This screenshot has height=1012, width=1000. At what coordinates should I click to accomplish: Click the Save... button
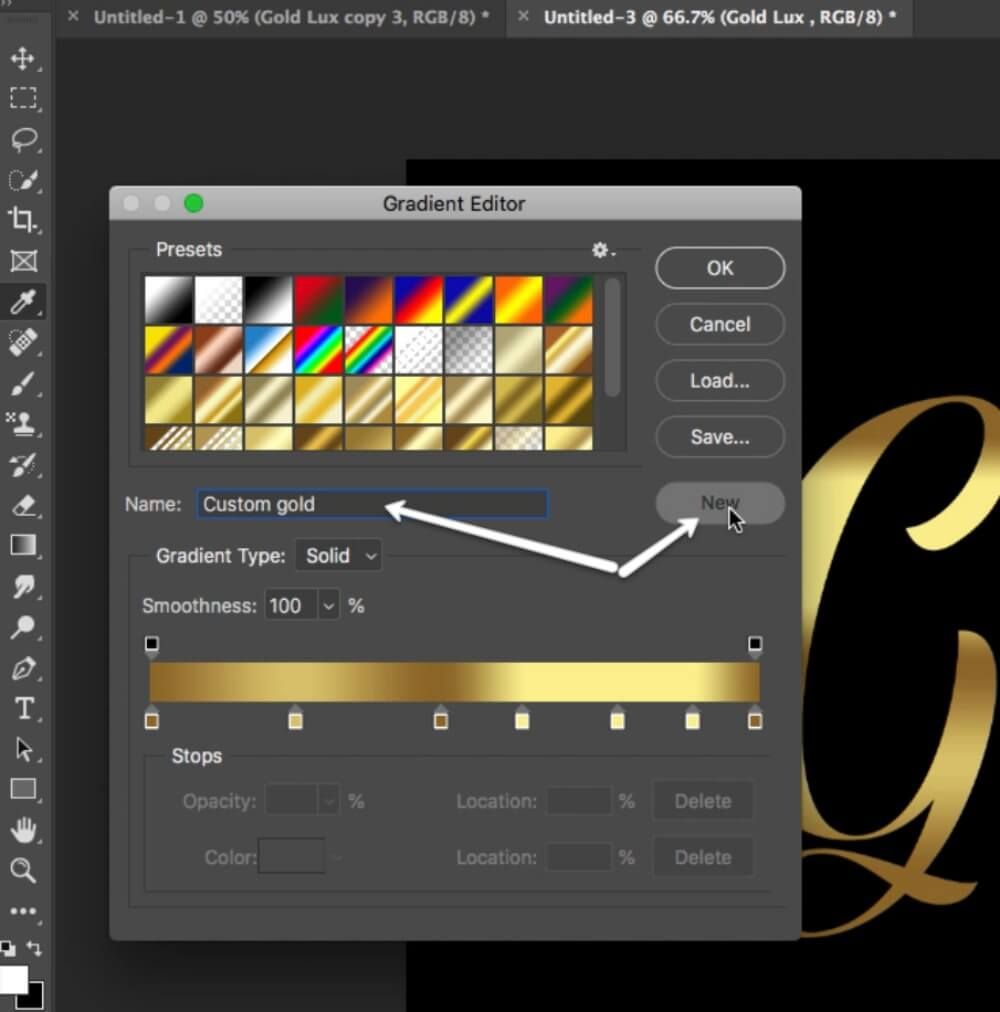720,437
